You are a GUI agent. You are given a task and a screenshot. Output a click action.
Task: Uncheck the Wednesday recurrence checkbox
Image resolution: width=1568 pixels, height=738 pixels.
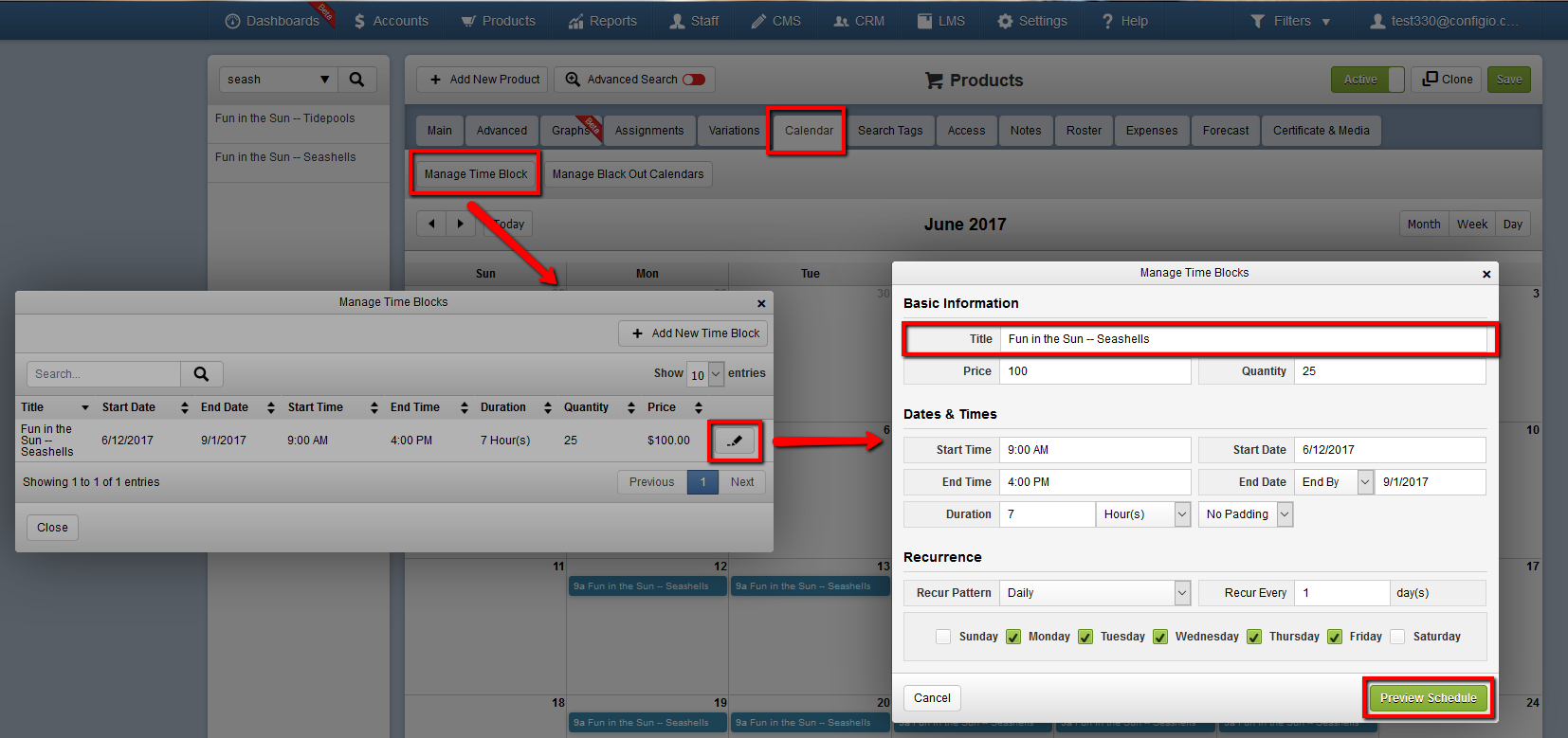pyautogui.click(x=1160, y=637)
